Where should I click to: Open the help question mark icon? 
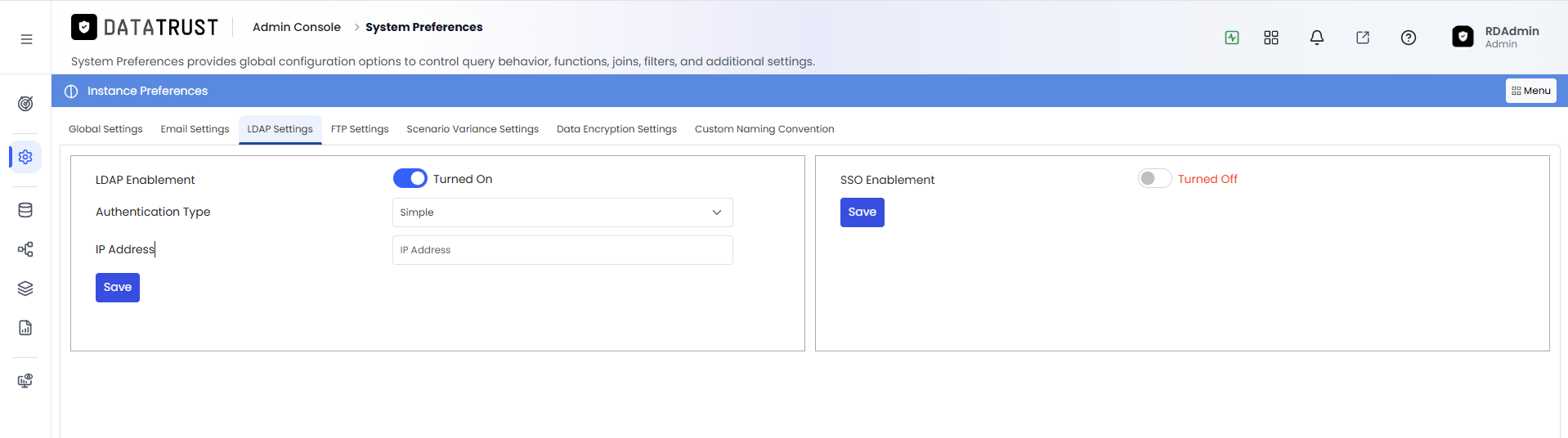coord(1409,38)
